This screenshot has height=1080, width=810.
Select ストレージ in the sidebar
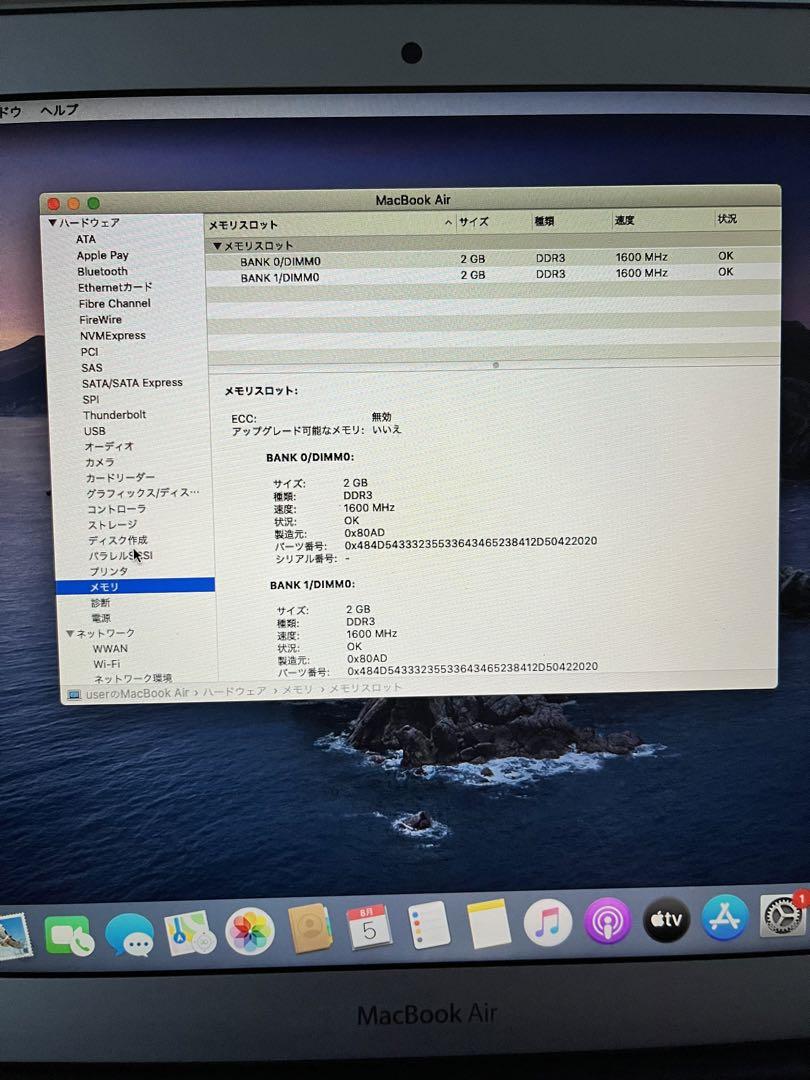(112, 524)
